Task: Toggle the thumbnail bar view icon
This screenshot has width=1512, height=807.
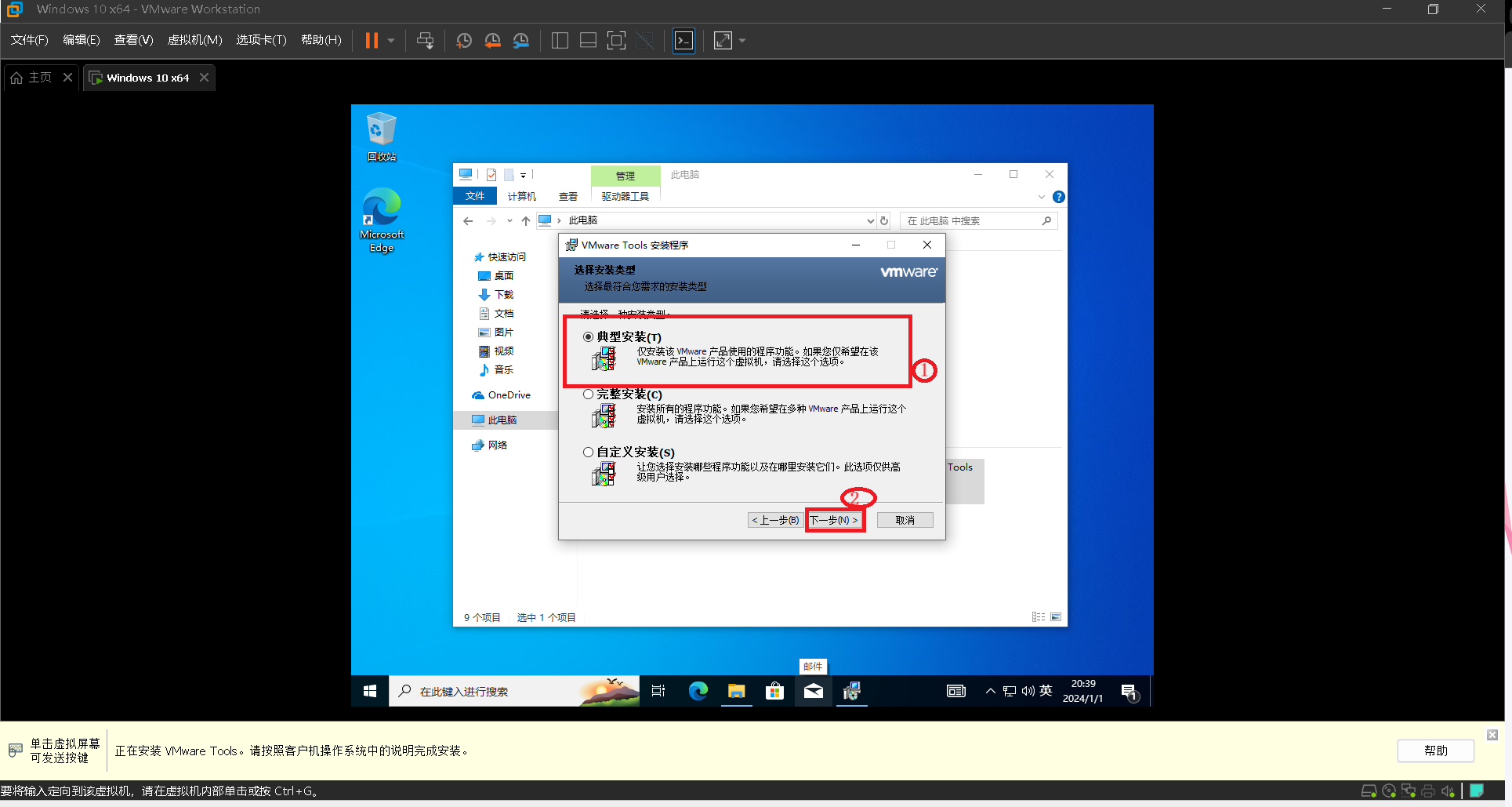Action: click(588, 41)
